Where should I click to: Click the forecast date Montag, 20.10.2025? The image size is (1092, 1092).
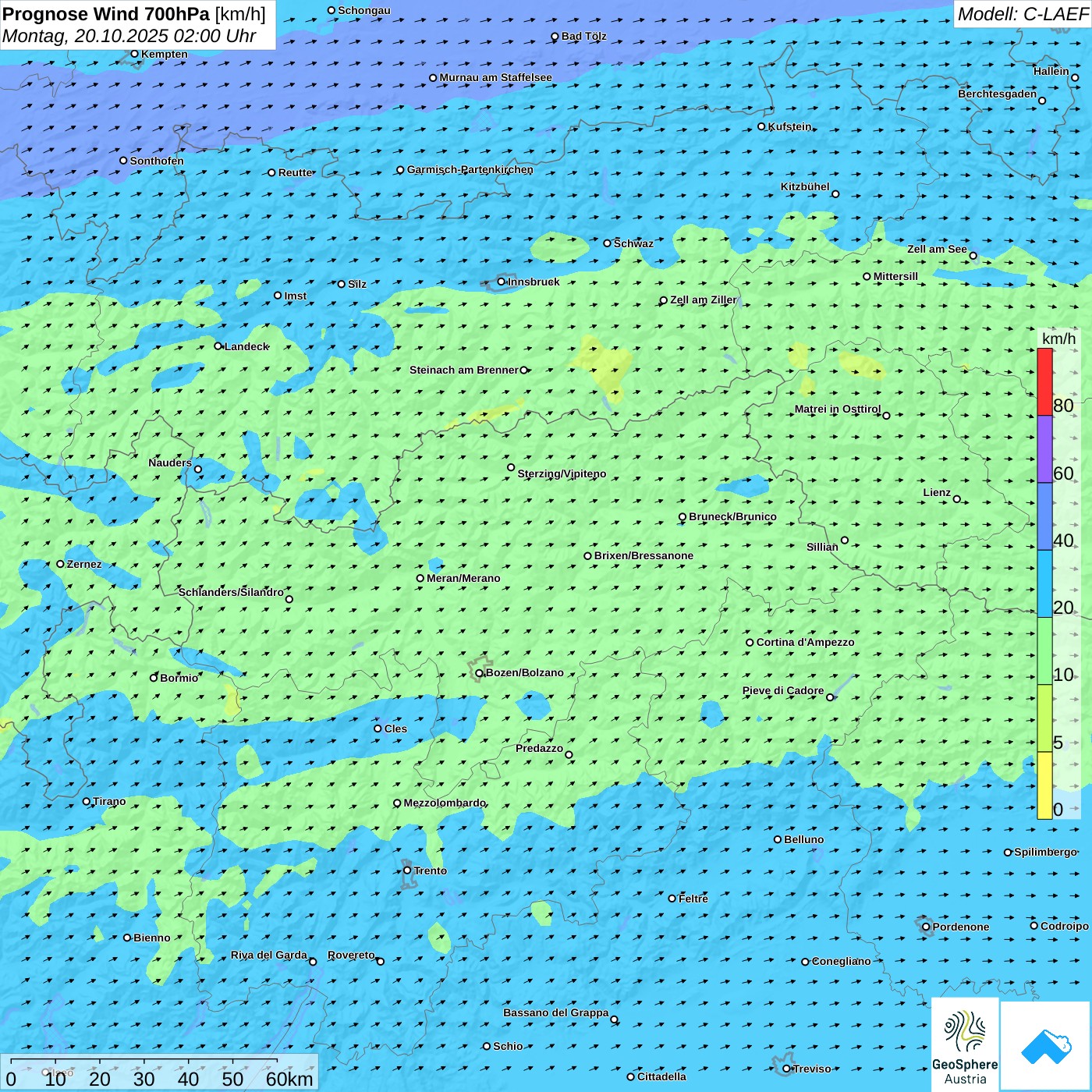coord(129,36)
